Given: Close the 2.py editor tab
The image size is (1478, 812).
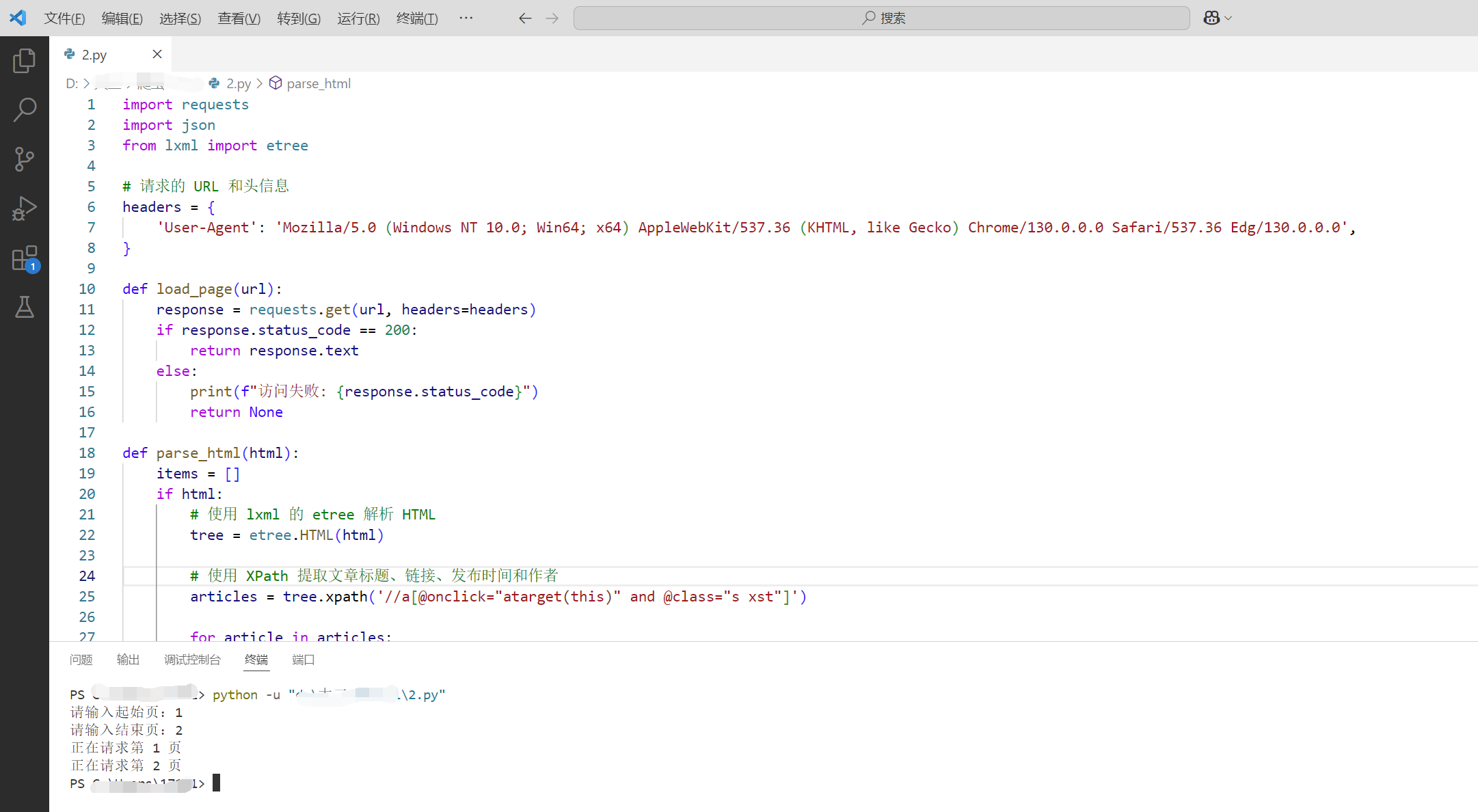Looking at the screenshot, I should point(157,54).
